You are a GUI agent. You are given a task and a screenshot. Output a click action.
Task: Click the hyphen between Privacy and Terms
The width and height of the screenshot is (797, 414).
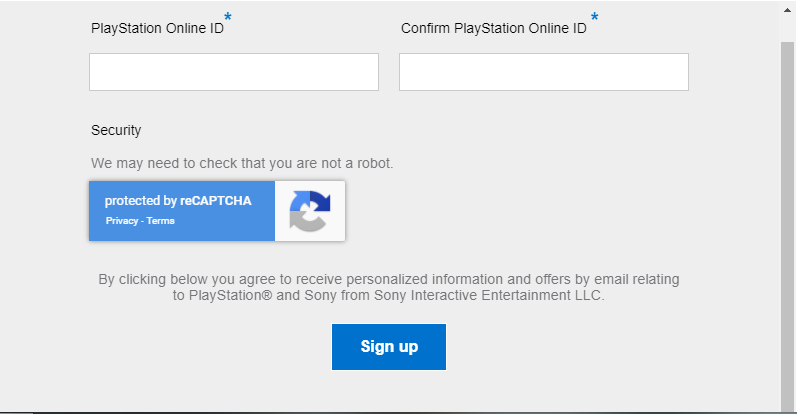click(143, 221)
